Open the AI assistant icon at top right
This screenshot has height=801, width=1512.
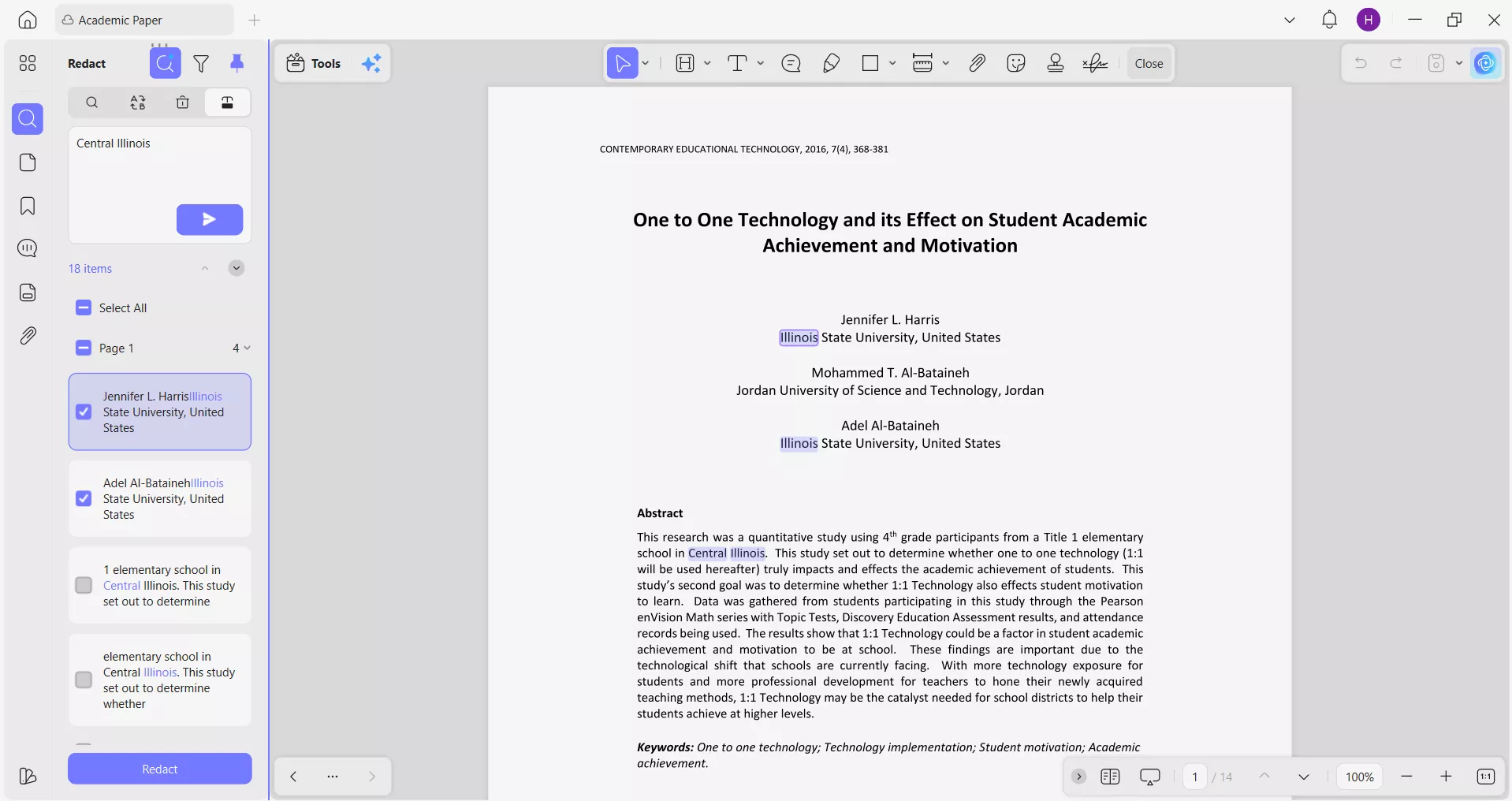1486,63
